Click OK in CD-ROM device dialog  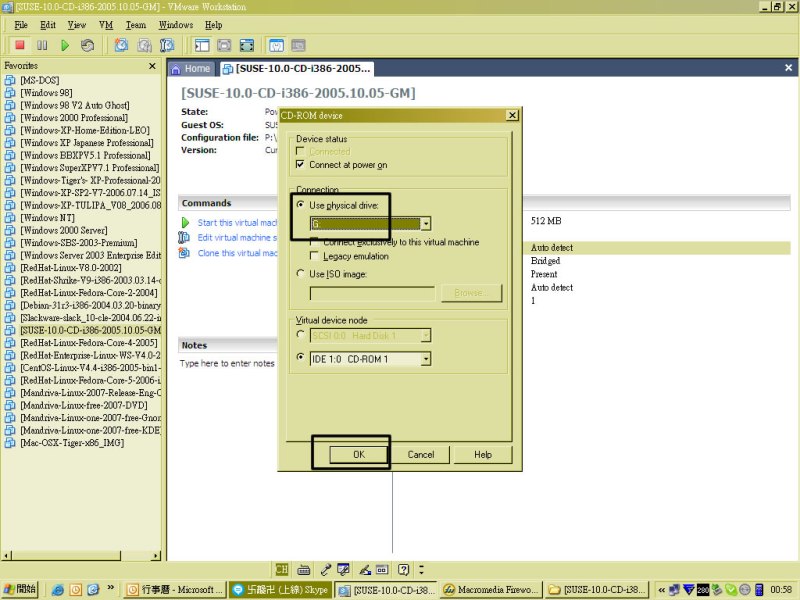[359, 454]
